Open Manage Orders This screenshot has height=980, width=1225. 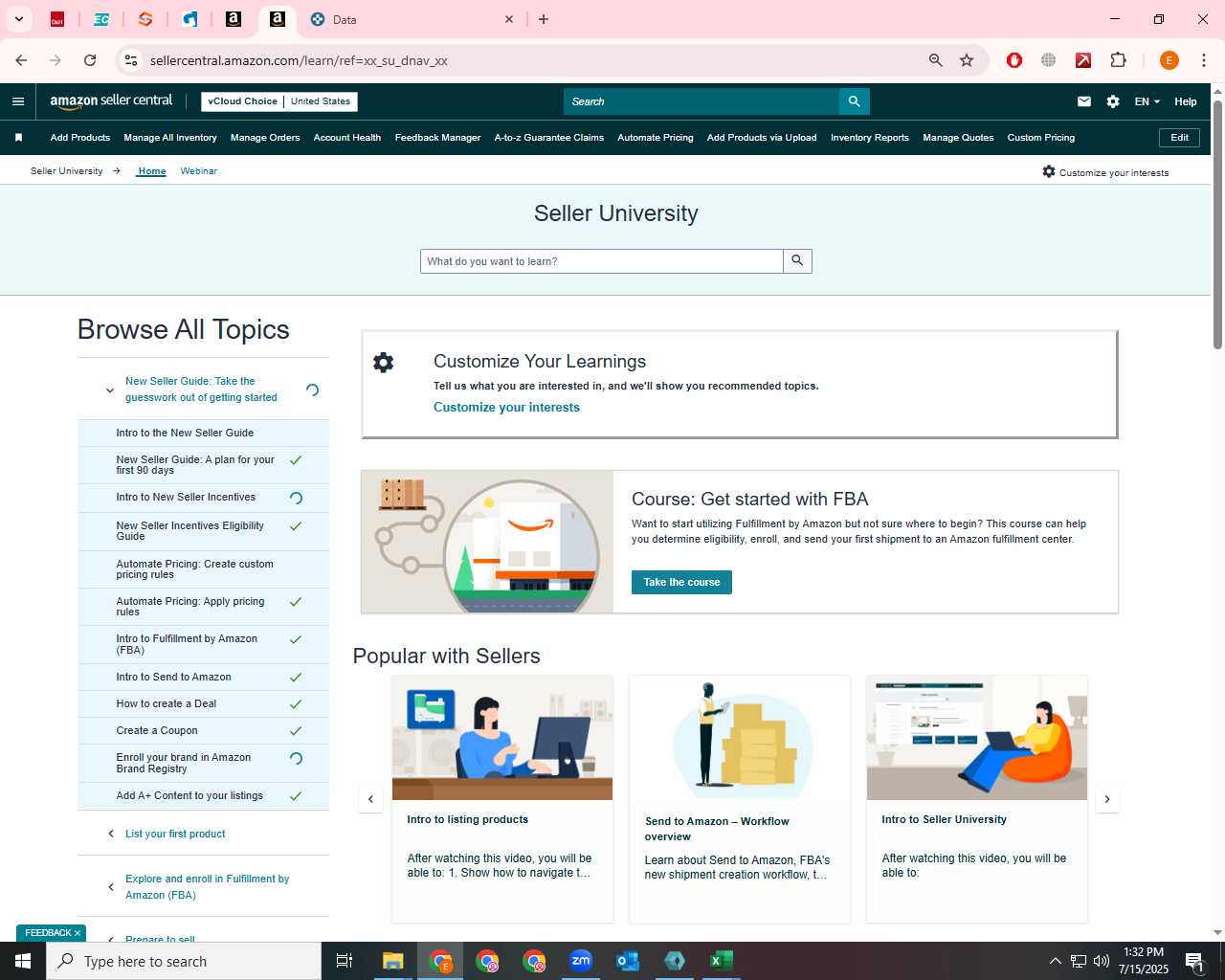coord(265,138)
